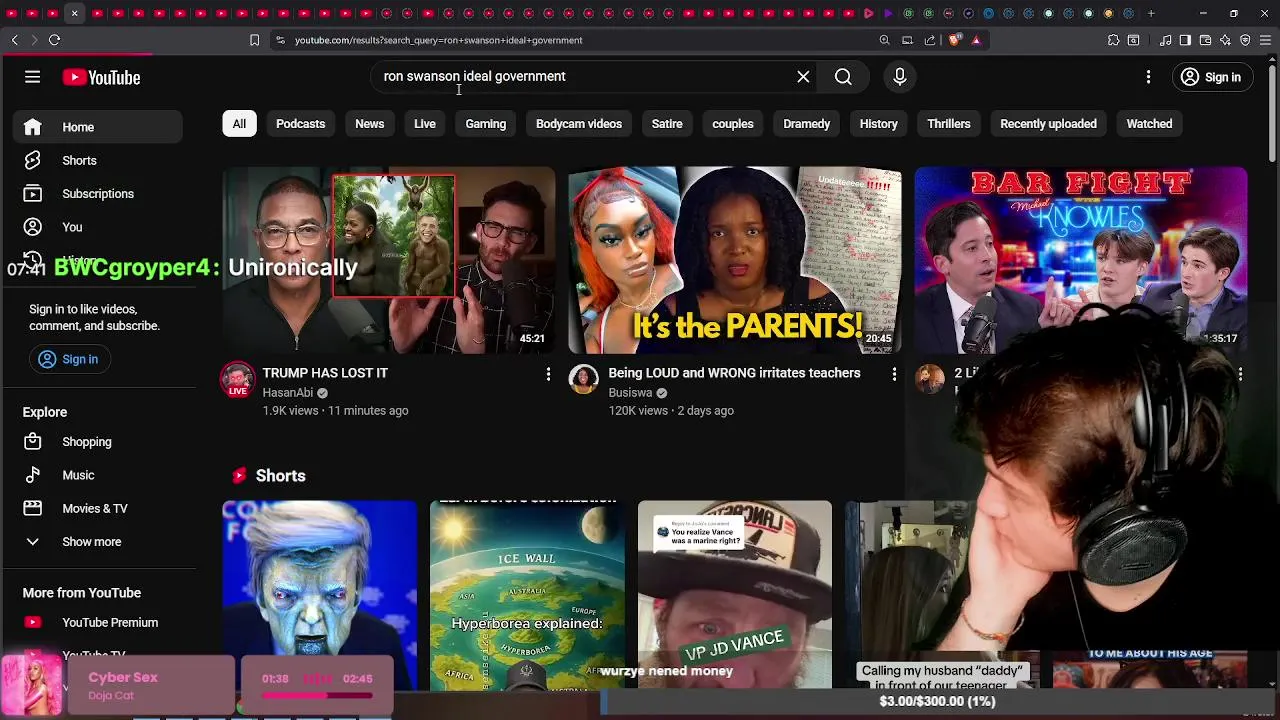Image resolution: width=1280 pixels, height=720 pixels.
Task: Open the Brave Shields lion icon
Action: click(954, 40)
